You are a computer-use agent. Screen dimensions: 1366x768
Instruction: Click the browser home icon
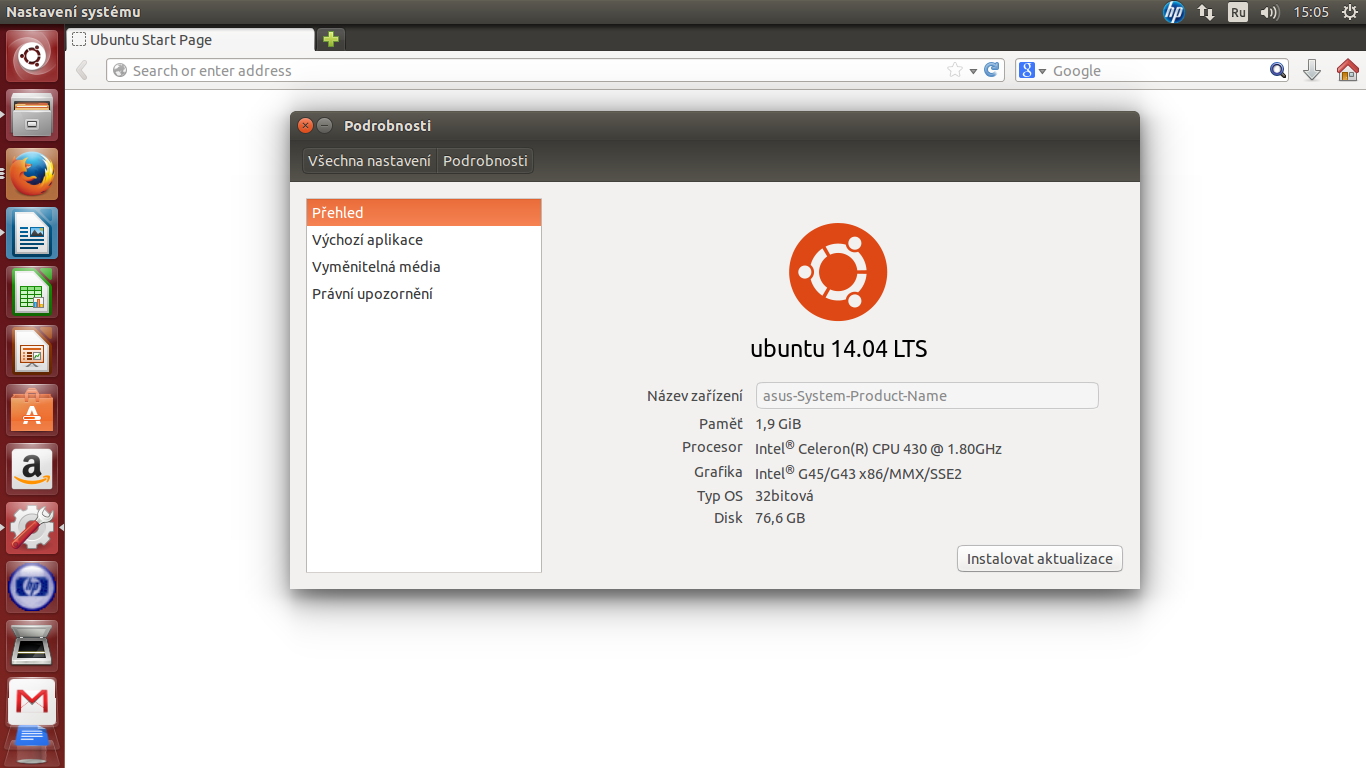[x=1347, y=70]
